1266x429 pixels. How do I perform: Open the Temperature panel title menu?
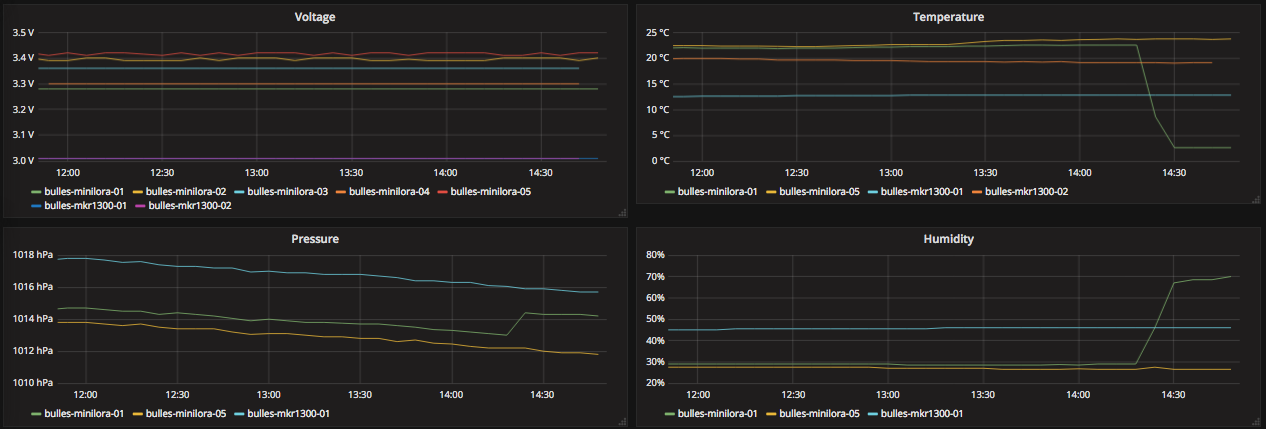[x=948, y=17]
